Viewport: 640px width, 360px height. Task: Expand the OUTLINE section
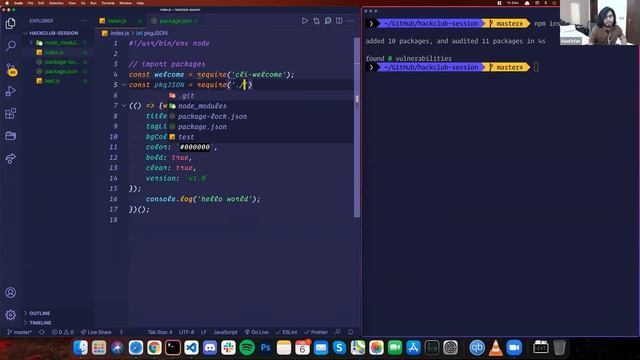[x=39, y=313]
